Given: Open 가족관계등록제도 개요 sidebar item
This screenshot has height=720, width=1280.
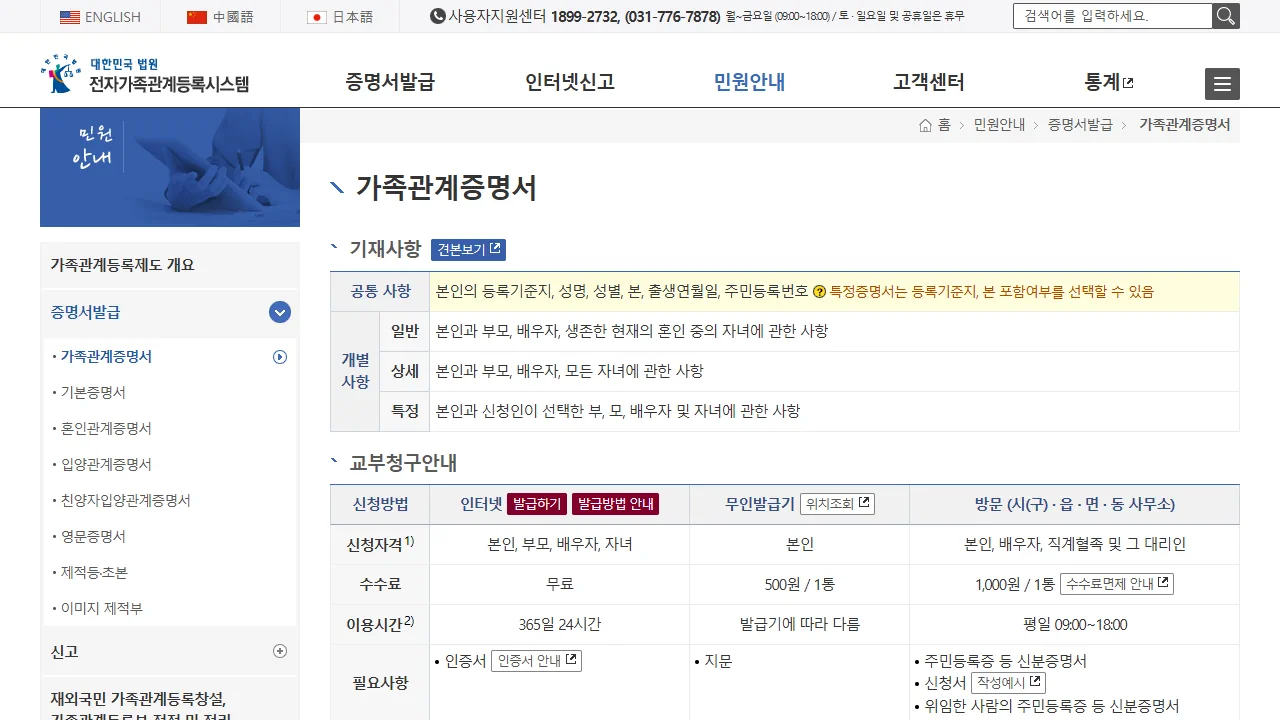Looking at the screenshot, I should click(x=170, y=265).
